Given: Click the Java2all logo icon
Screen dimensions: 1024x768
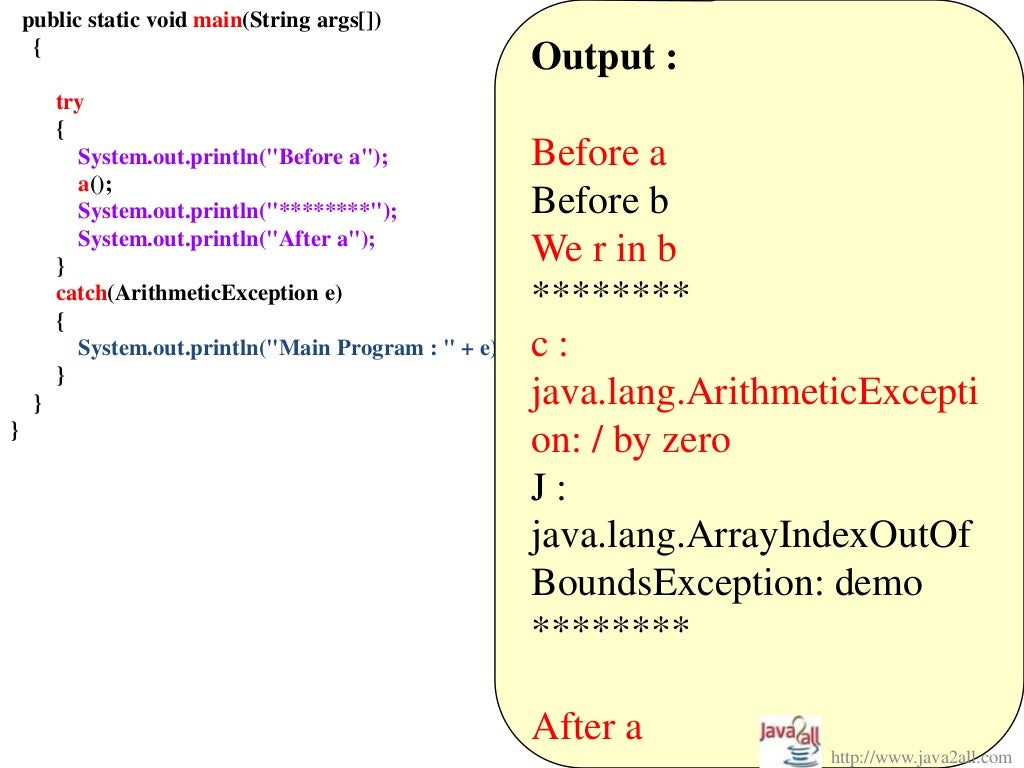Looking at the screenshot, I should click(x=790, y=741).
